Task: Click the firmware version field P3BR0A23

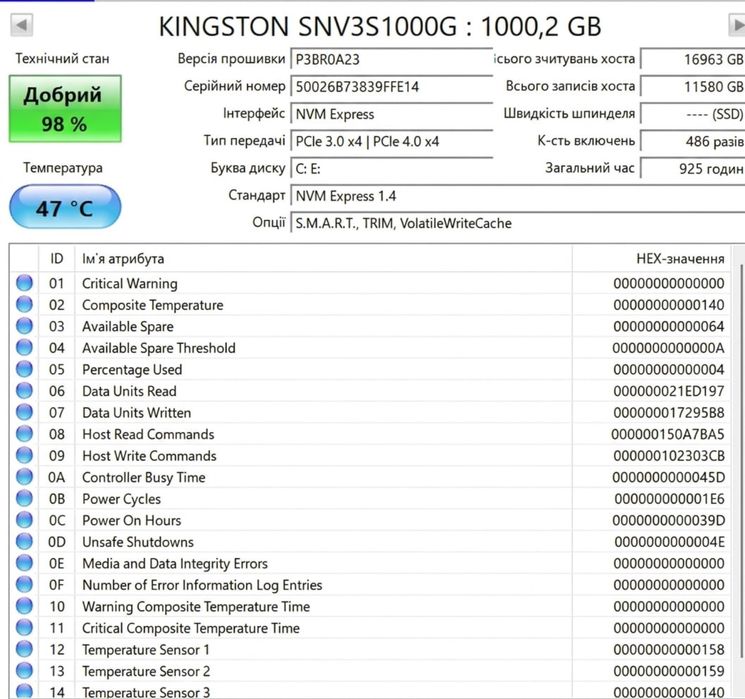Action: 392,59
